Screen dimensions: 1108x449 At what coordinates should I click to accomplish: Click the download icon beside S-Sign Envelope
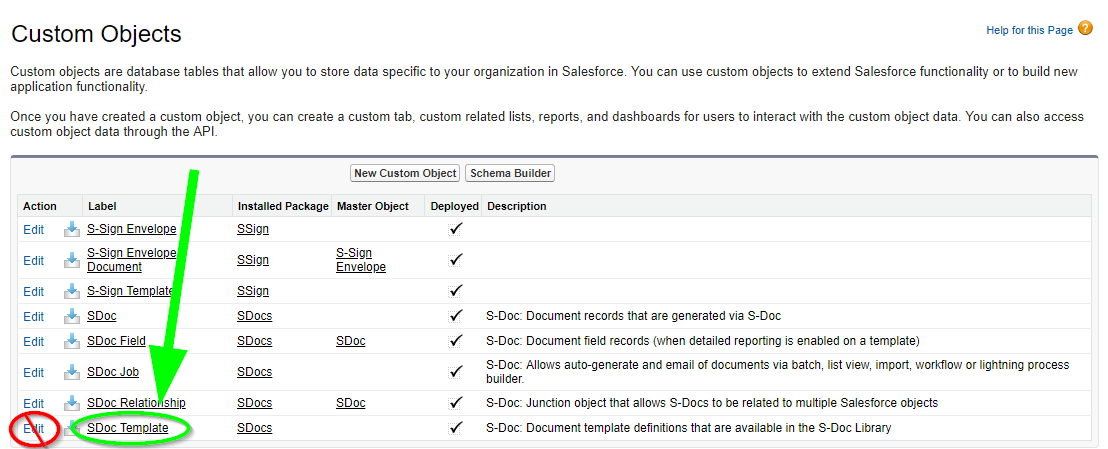point(71,229)
